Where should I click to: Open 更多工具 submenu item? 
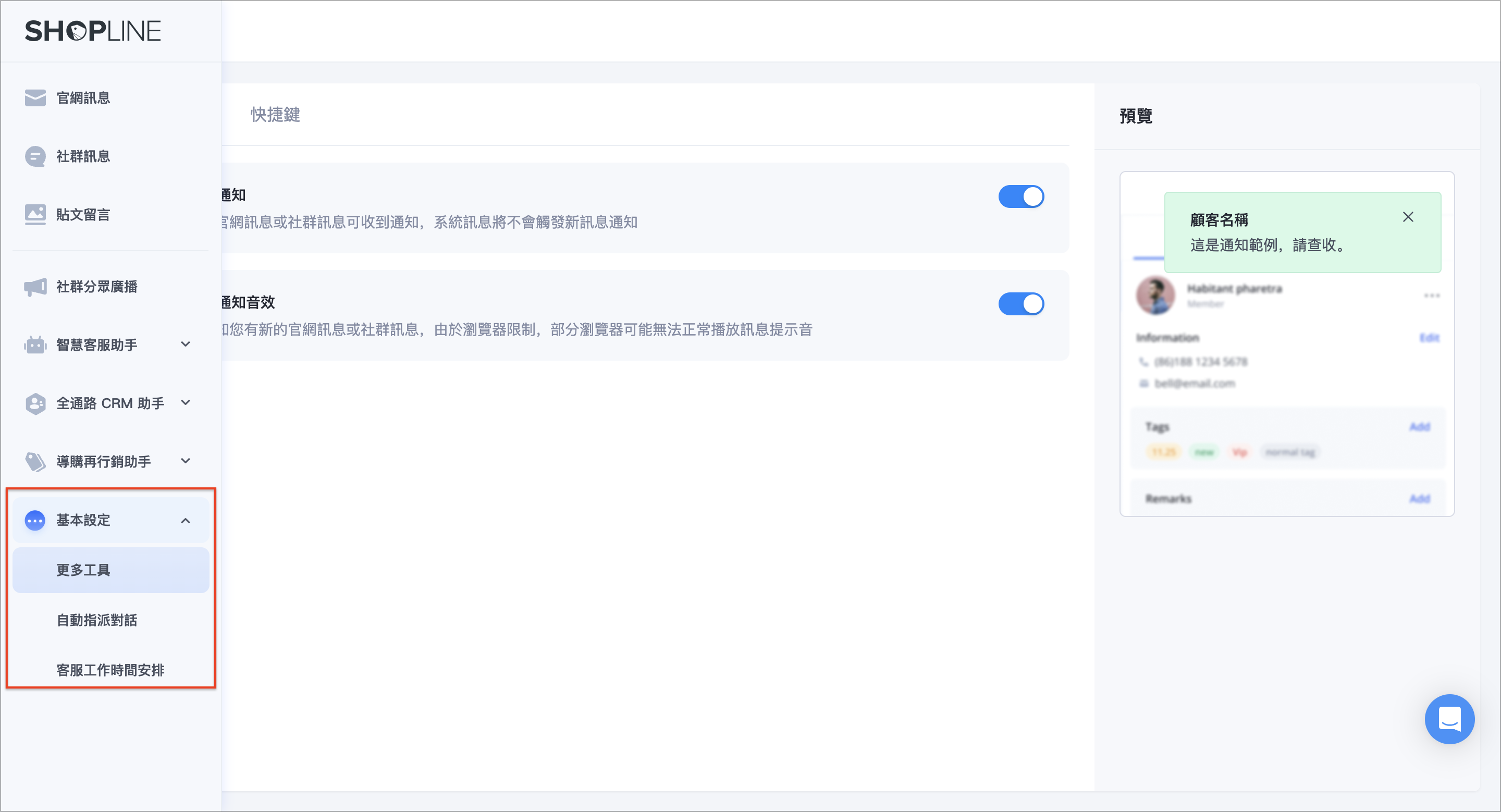click(110, 570)
